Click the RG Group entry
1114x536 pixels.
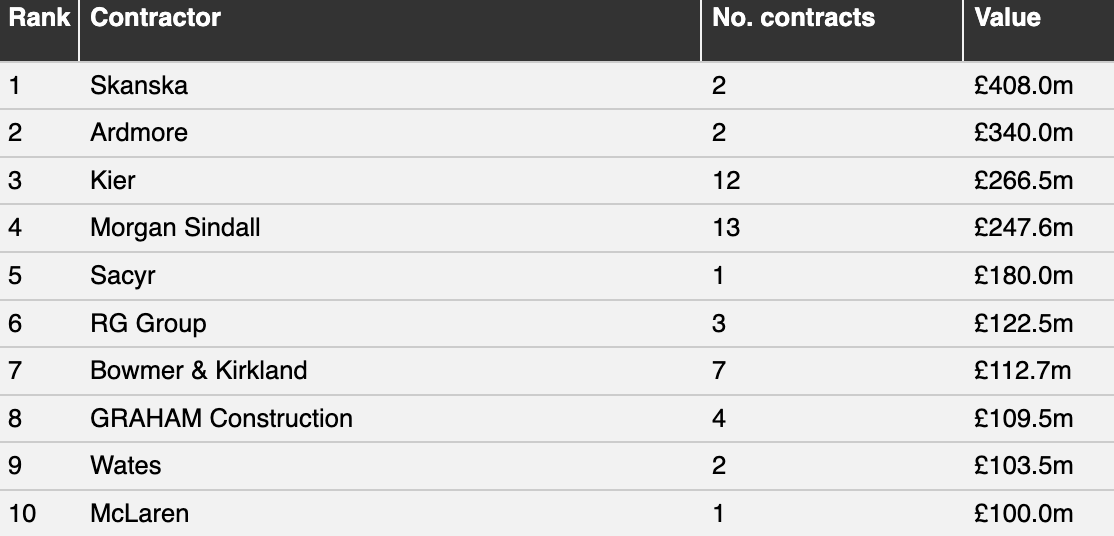pyautogui.click(x=148, y=323)
